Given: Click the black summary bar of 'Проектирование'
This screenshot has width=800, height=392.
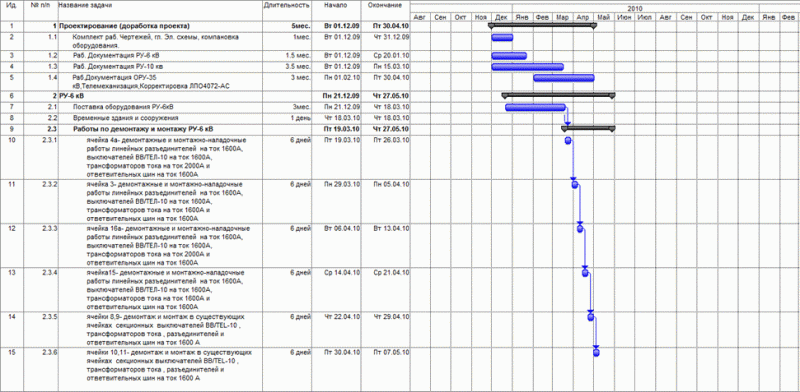Looking at the screenshot, I should coord(542,25).
